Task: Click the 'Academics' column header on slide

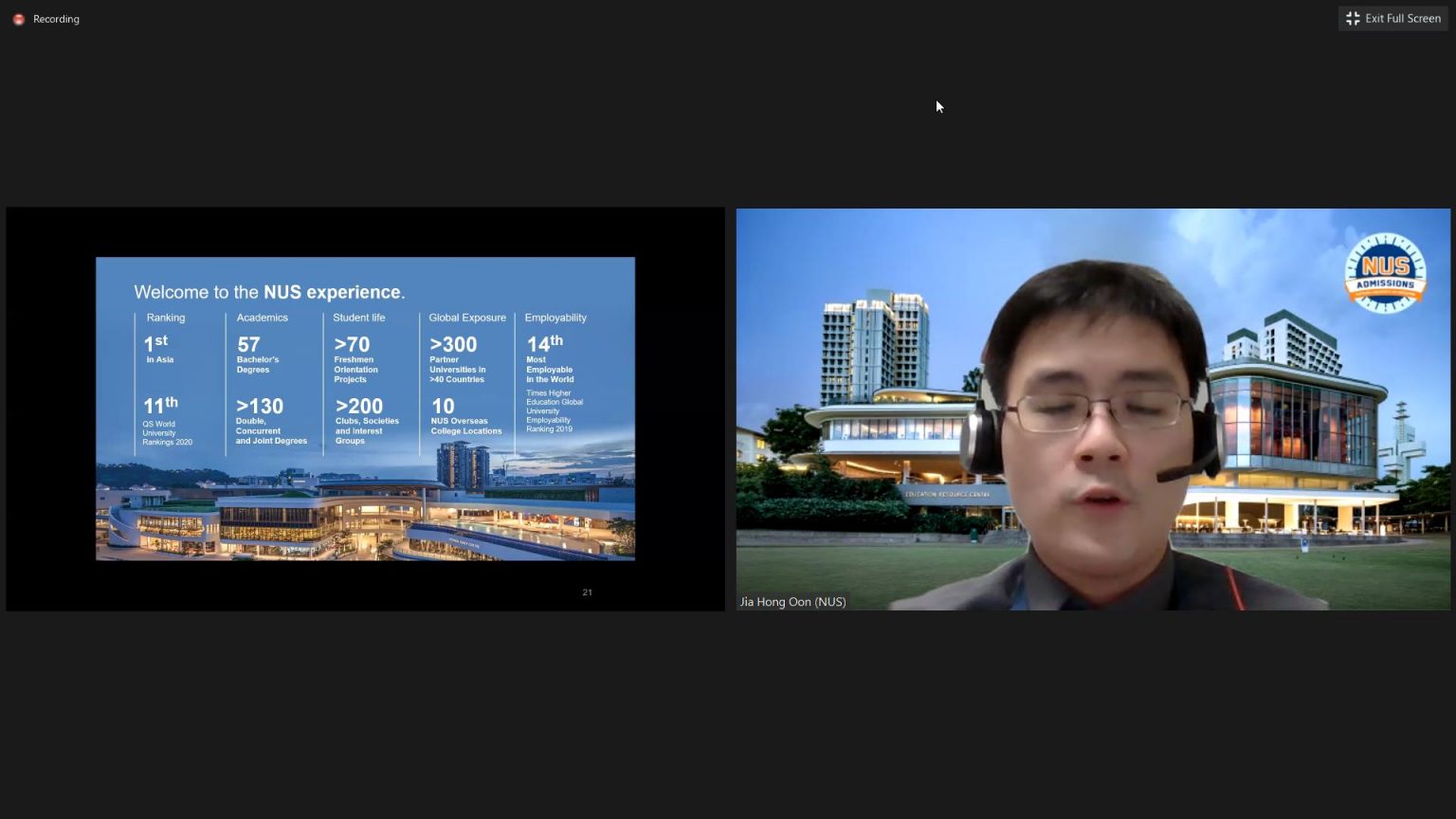Action: [262, 318]
